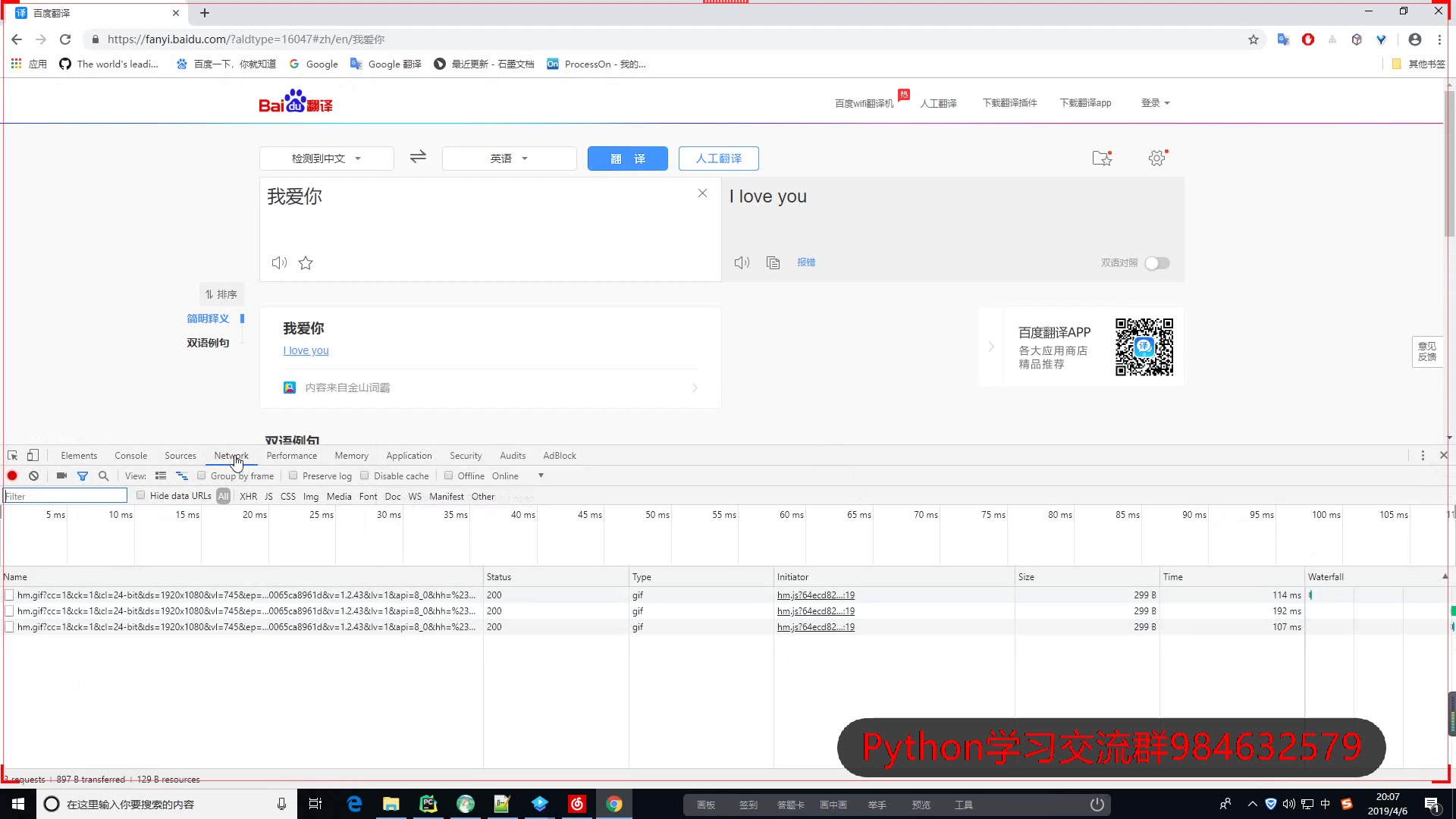Open PyCharm from taskbar
This screenshot has width=1456, height=819.
click(x=428, y=804)
